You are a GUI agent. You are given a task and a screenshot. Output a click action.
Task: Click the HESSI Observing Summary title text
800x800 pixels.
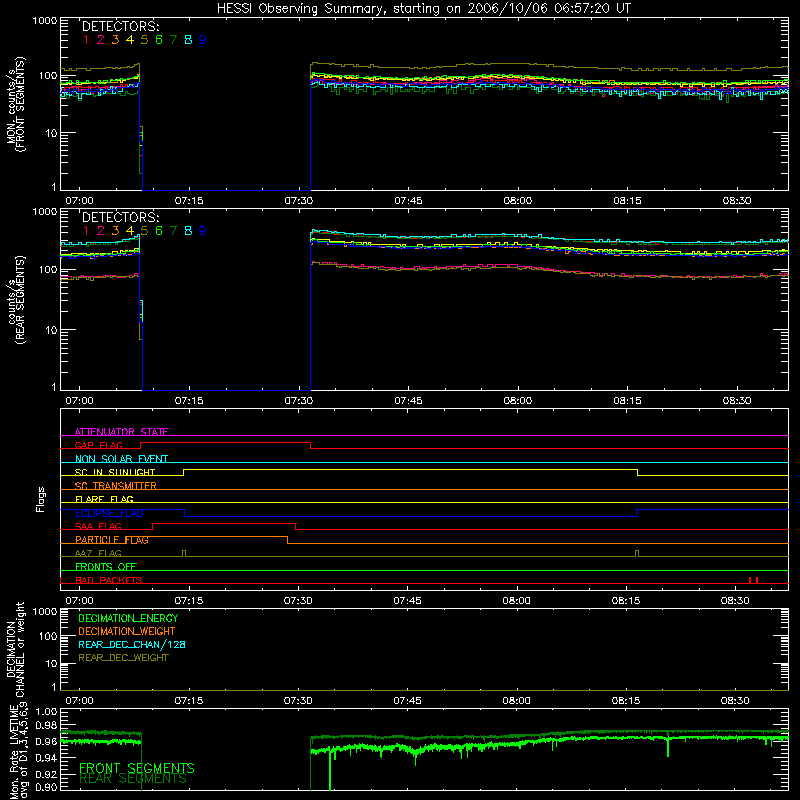click(x=424, y=9)
